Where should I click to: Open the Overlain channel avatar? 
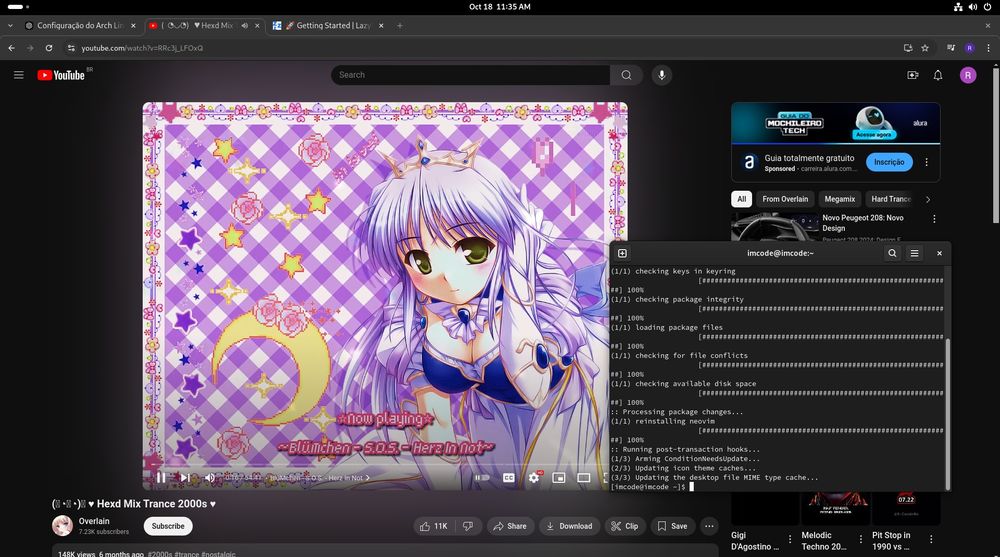click(x=62, y=526)
